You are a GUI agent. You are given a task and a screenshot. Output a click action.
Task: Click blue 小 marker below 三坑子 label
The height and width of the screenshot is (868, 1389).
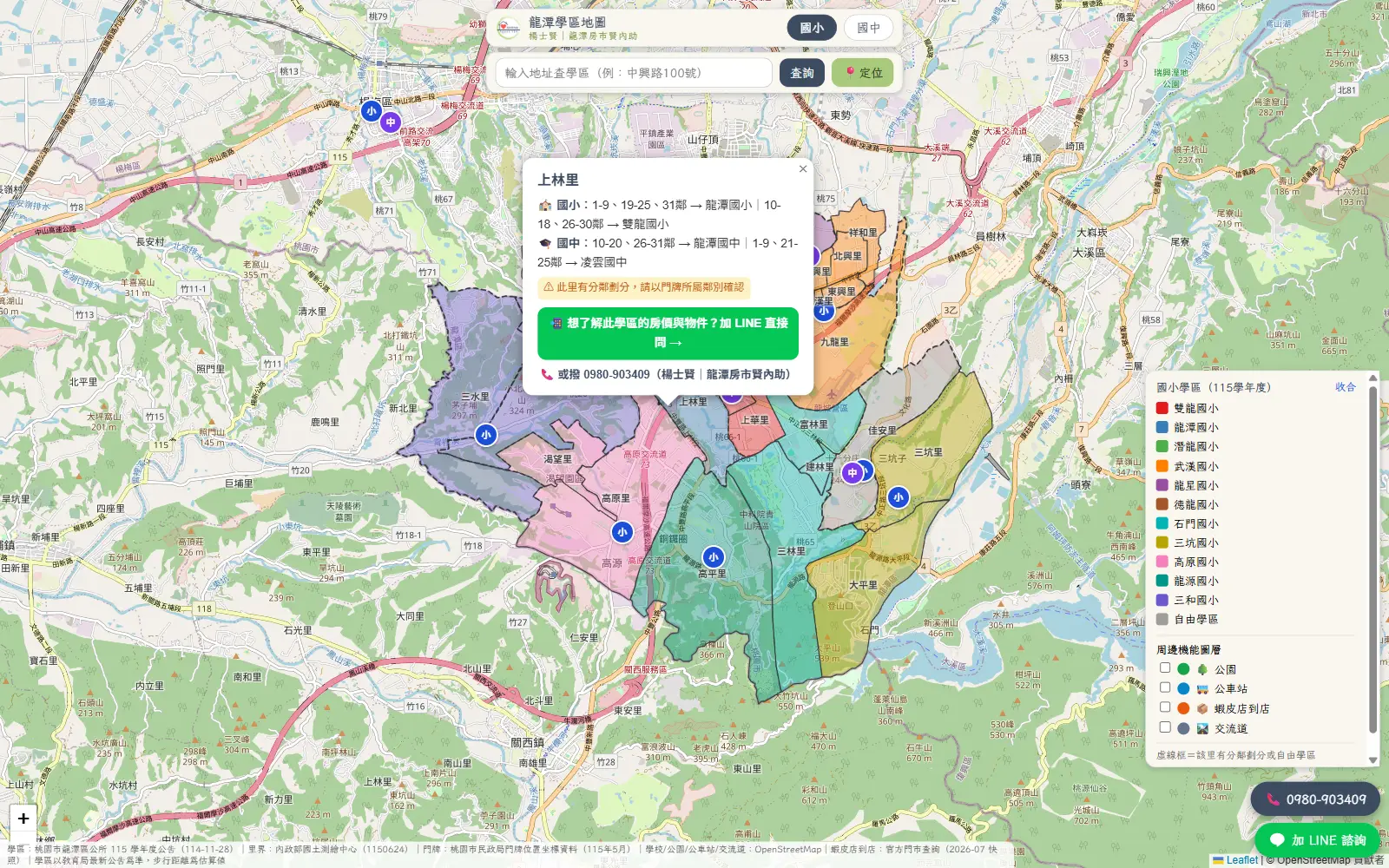tap(899, 497)
